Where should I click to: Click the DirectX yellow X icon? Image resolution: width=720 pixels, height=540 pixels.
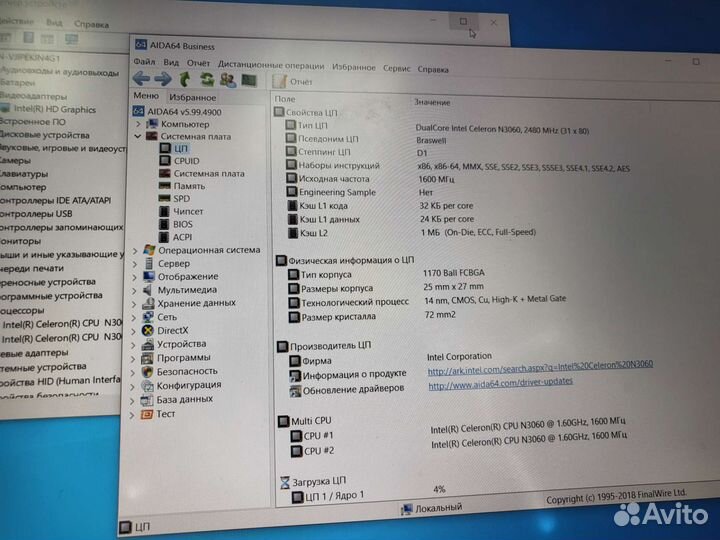[147, 331]
